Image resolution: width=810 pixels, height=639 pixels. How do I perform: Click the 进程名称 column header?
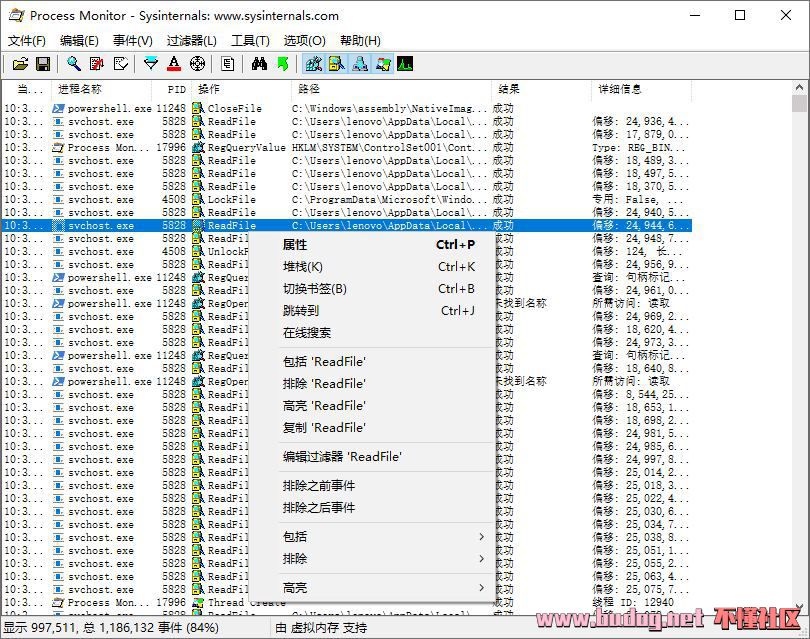[x=101, y=89]
